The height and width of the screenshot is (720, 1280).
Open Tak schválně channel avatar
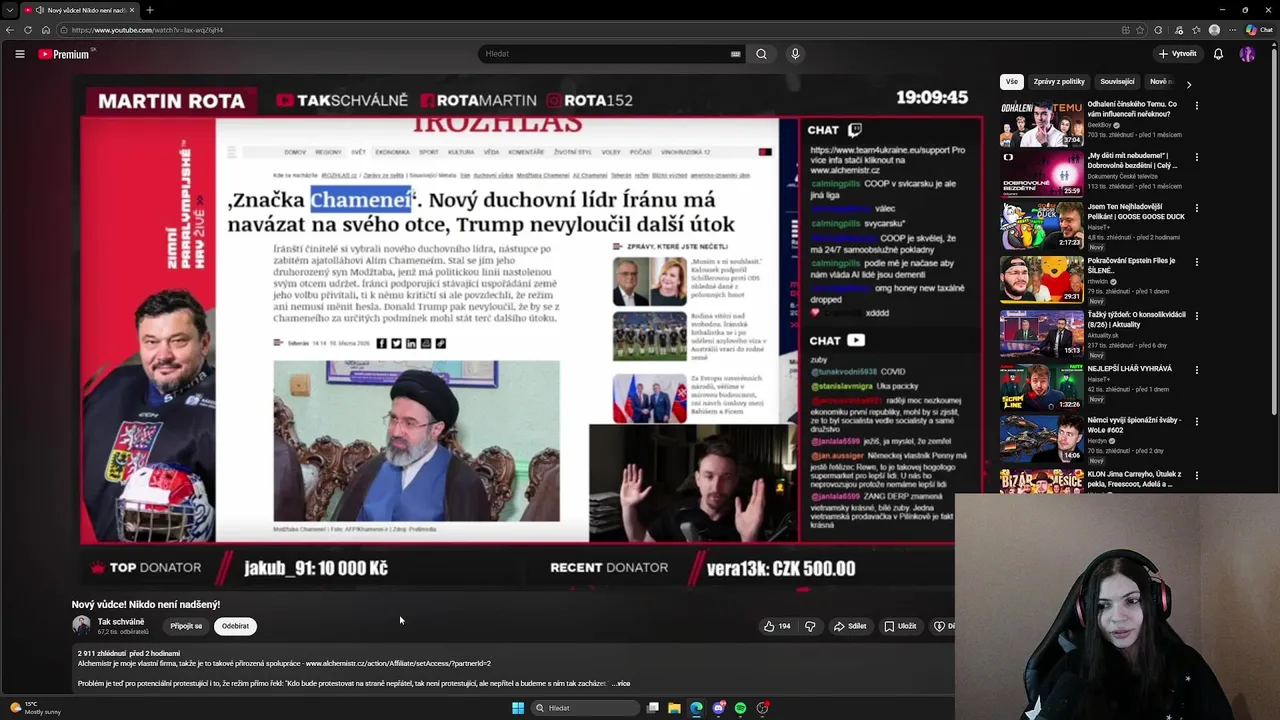[81, 626]
